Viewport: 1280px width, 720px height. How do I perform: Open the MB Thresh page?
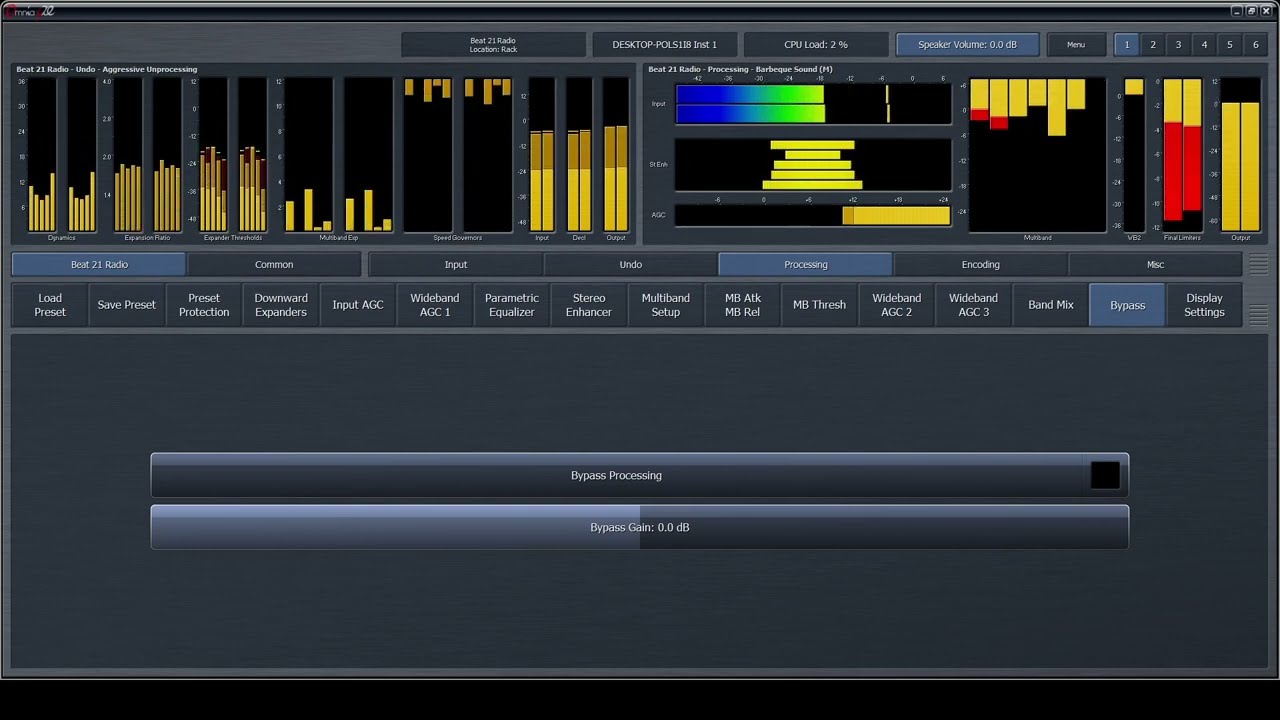[x=820, y=305]
